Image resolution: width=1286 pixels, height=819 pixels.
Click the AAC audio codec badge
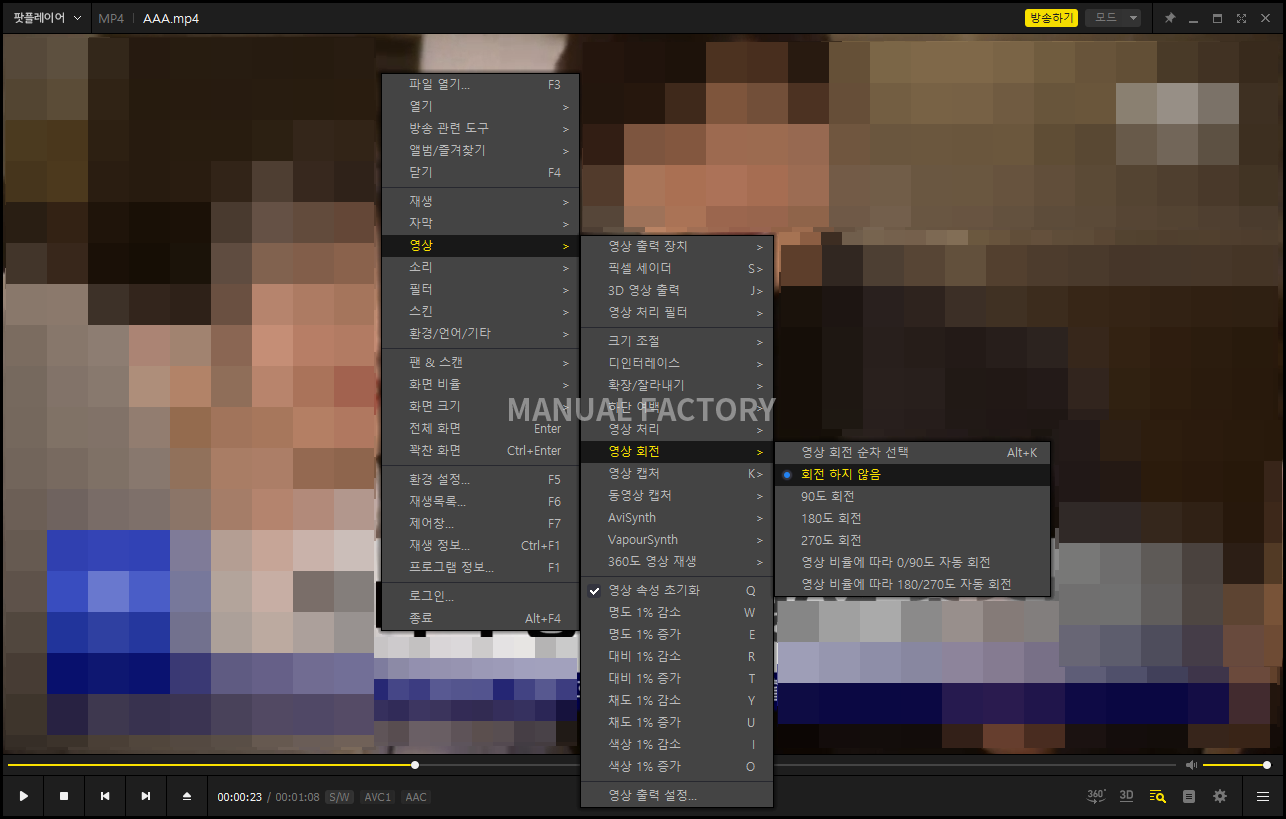(416, 797)
